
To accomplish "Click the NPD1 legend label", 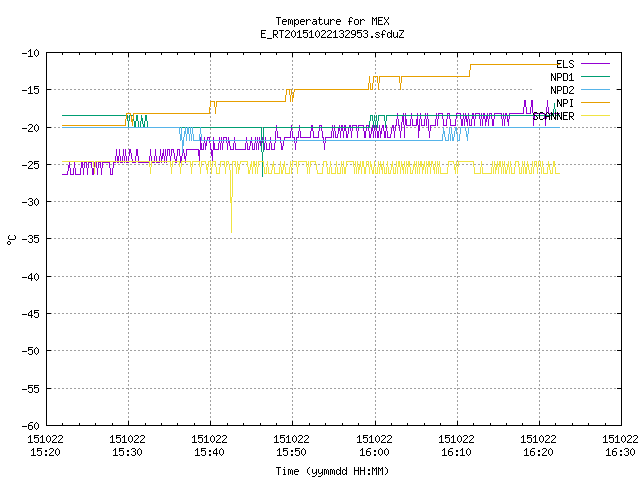I will [x=562, y=77].
